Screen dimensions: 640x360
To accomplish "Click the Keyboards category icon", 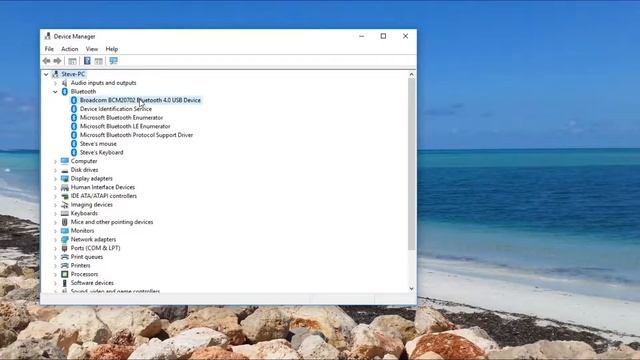I will (64, 213).
